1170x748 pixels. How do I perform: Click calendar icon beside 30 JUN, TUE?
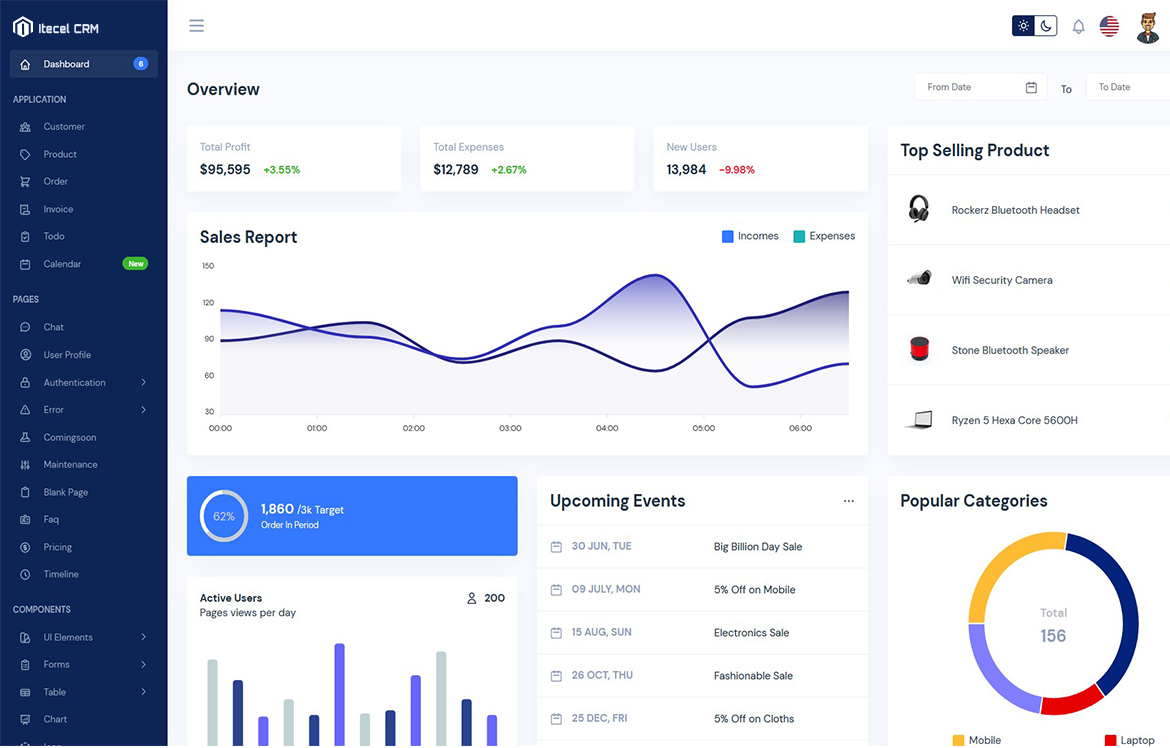(x=556, y=547)
